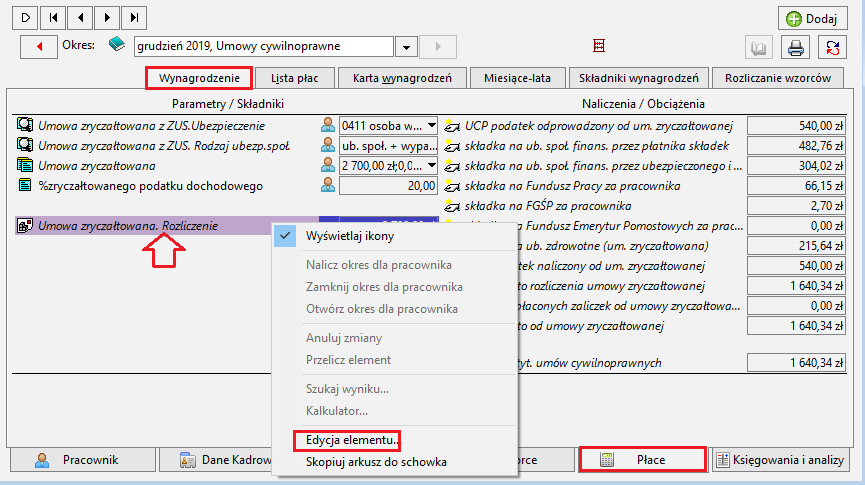Open the Karta wynagrodzeń tab

(x=402, y=78)
